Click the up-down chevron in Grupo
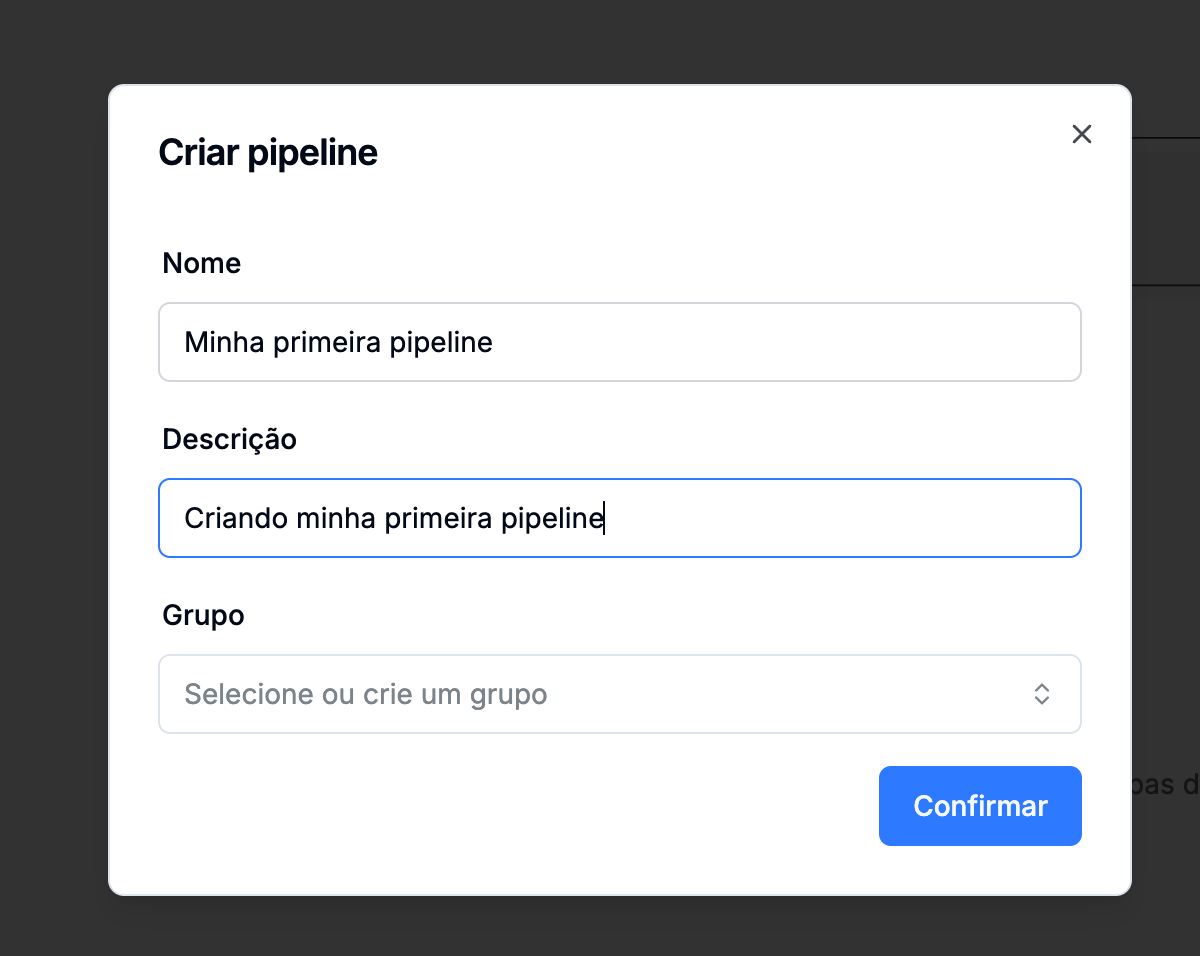The image size is (1200, 956). [1041, 694]
